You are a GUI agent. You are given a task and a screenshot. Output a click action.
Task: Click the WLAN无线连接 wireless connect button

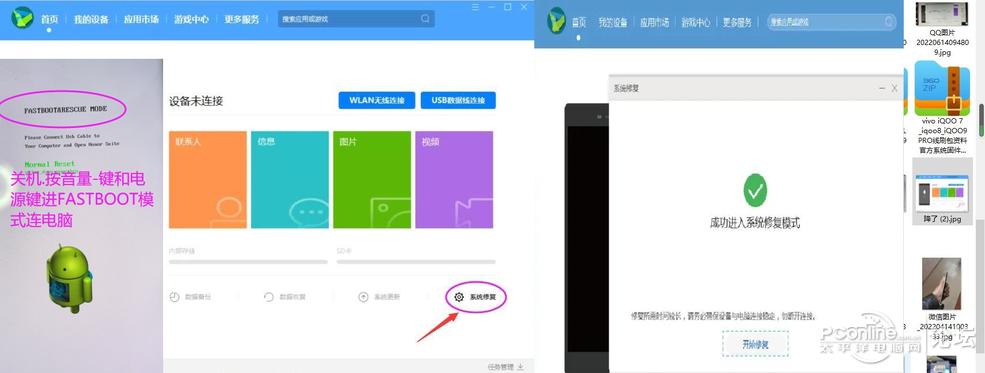(377, 100)
